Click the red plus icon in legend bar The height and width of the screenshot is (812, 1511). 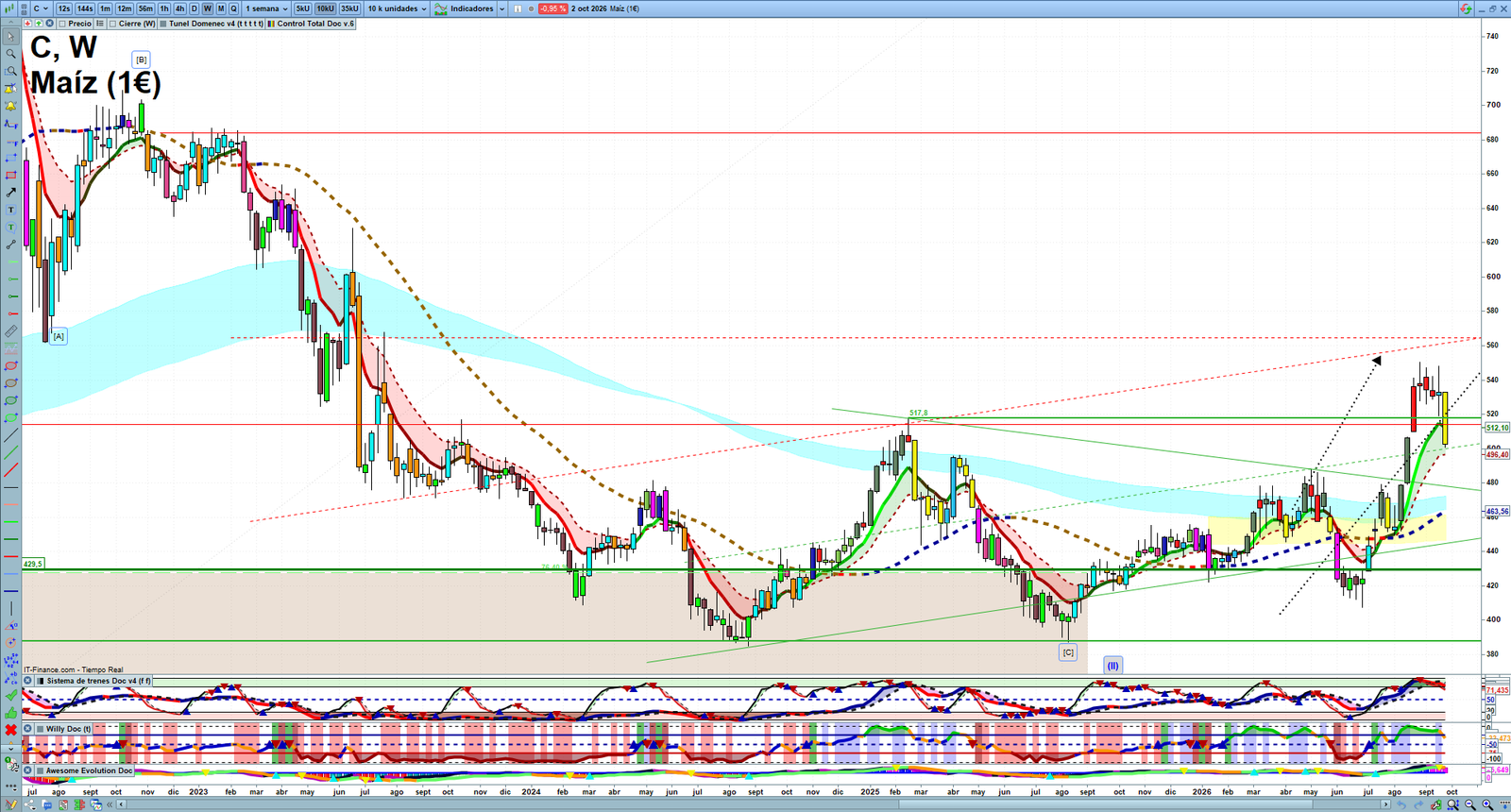pos(28,24)
